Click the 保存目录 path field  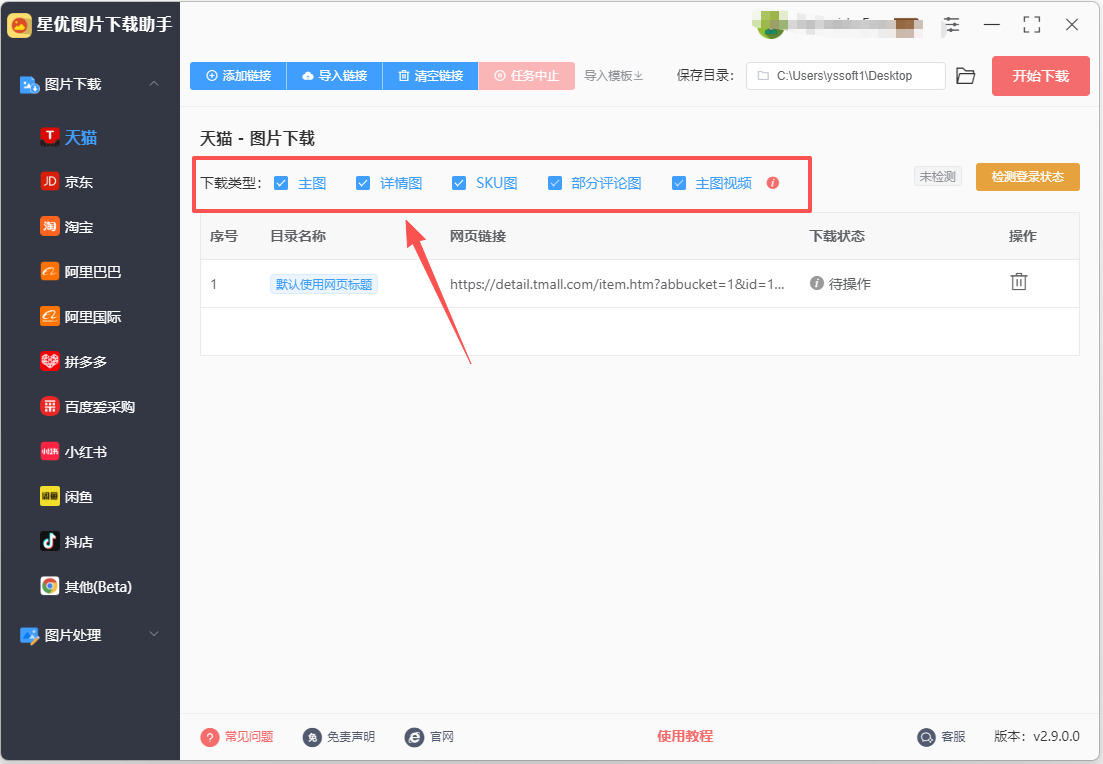coord(846,76)
